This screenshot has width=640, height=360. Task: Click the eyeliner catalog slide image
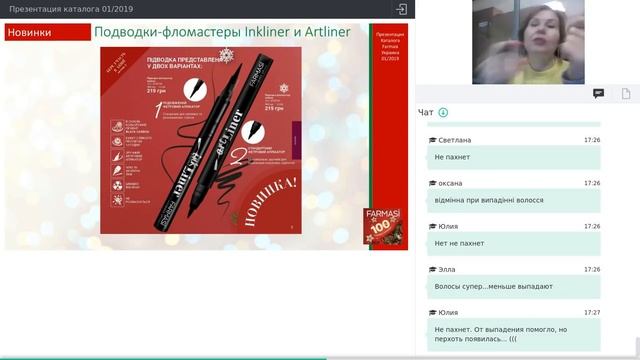pyautogui.click(x=201, y=140)
